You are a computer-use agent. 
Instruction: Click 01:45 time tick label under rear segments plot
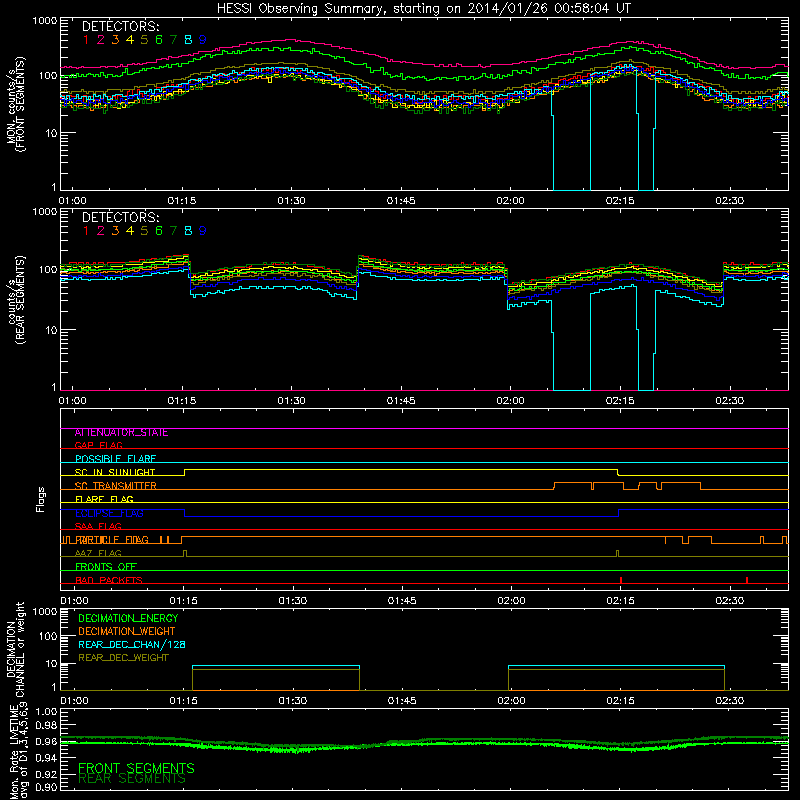[401, 401]
